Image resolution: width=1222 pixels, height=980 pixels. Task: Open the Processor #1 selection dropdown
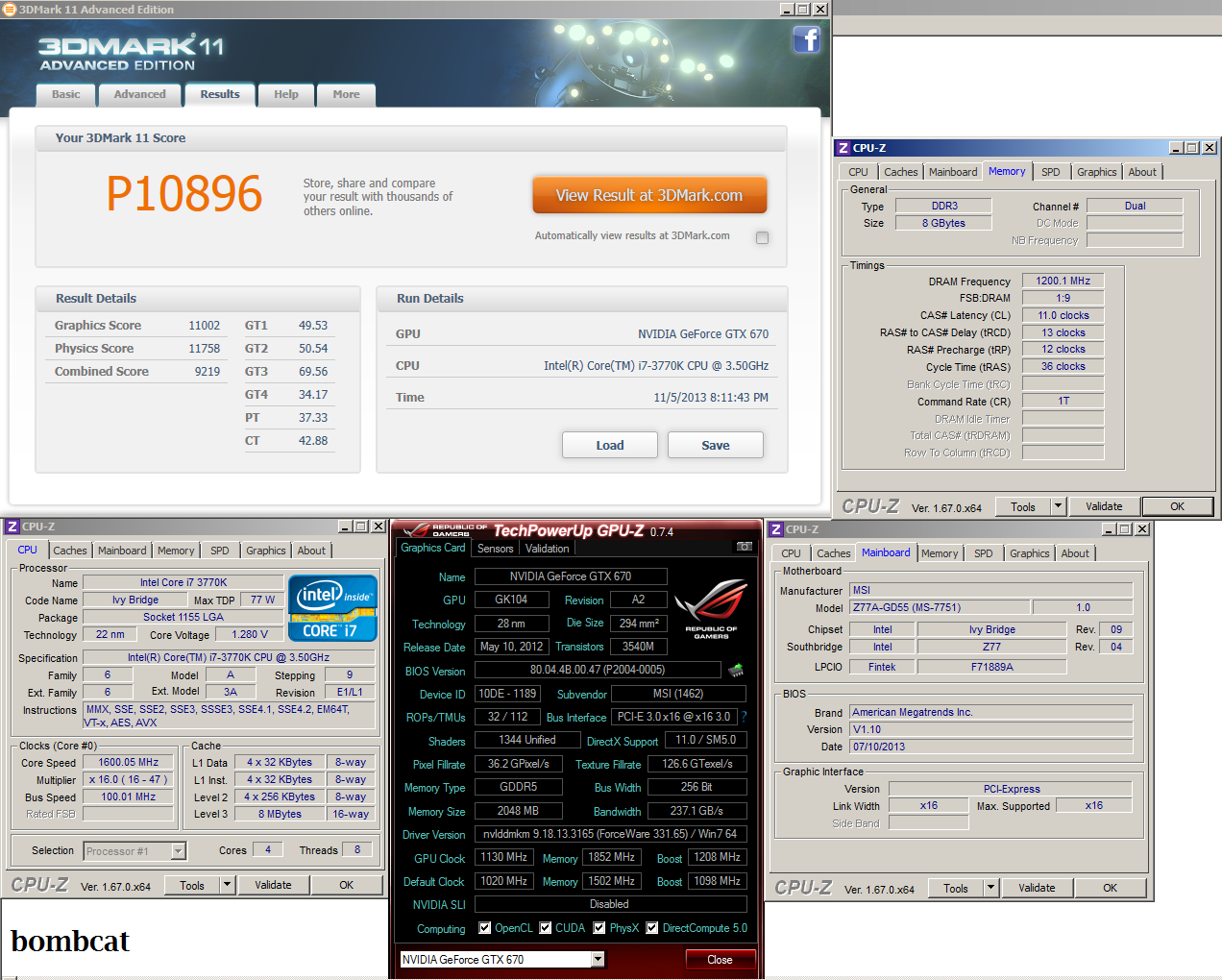pos(178,850)
